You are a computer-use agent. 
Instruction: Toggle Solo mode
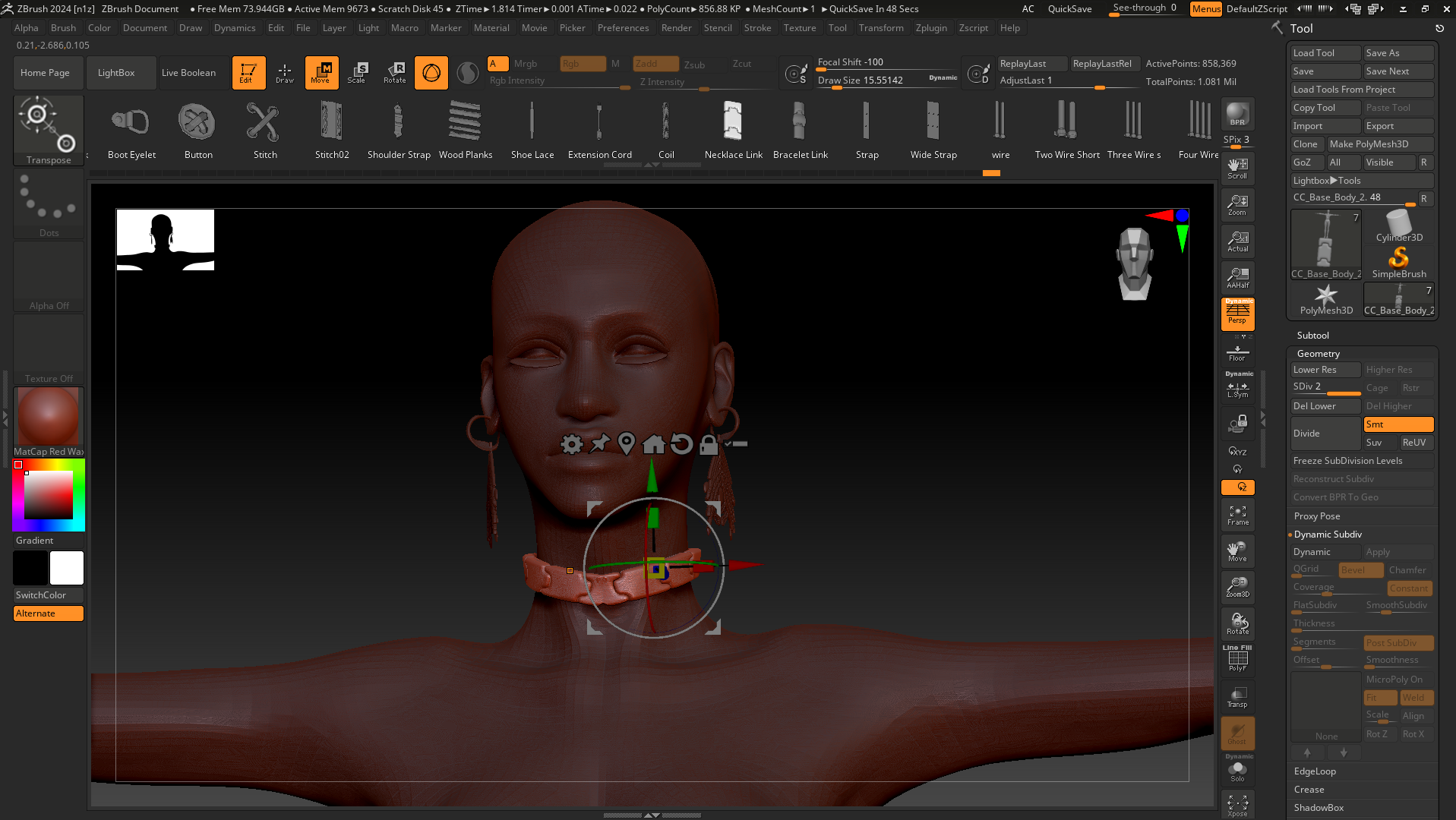click(x=1237, y=769)
